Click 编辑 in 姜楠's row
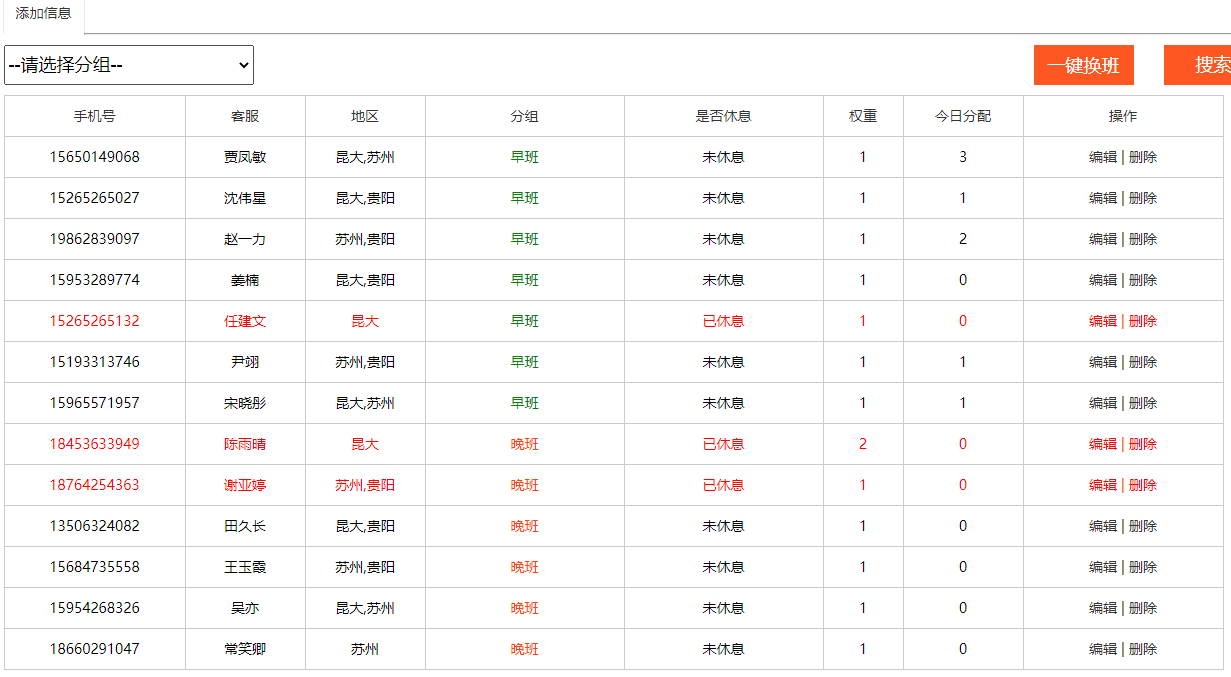Image resolution: width=1231 pixels, height=677 pixels. pos(1102,280)
